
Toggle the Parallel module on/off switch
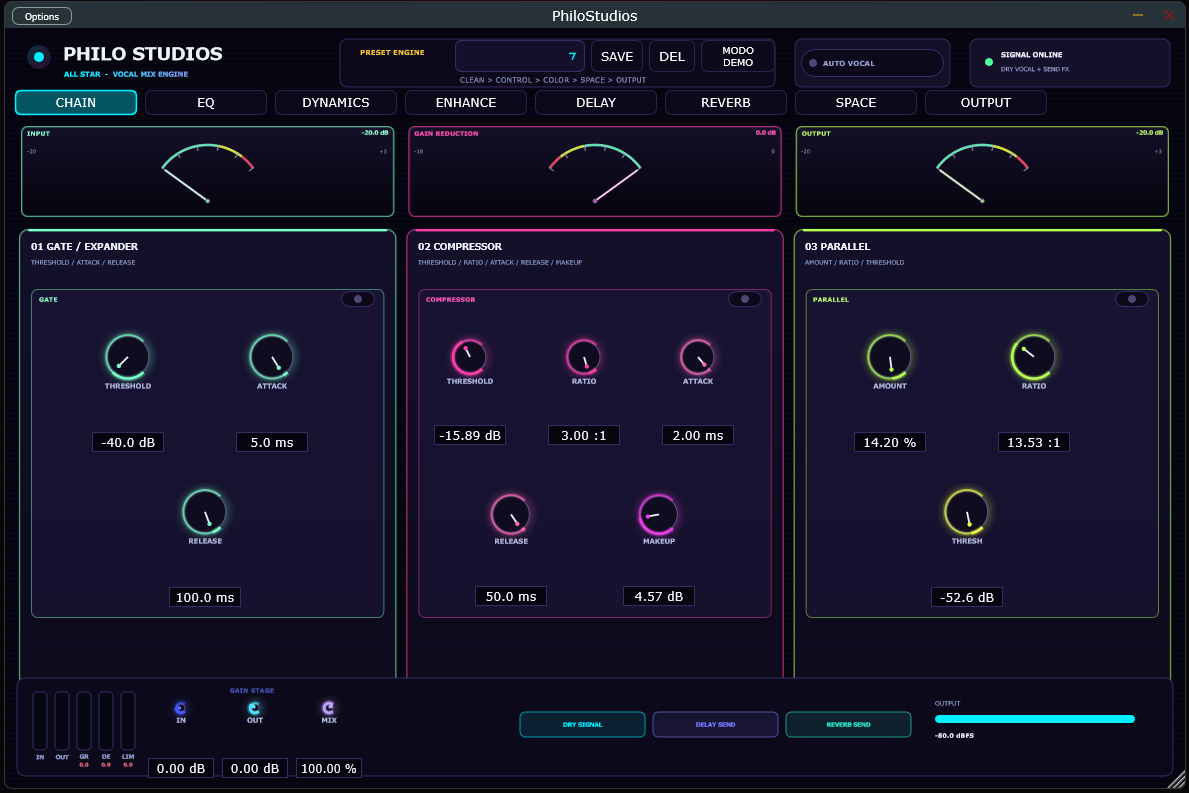pos(1131,299)
